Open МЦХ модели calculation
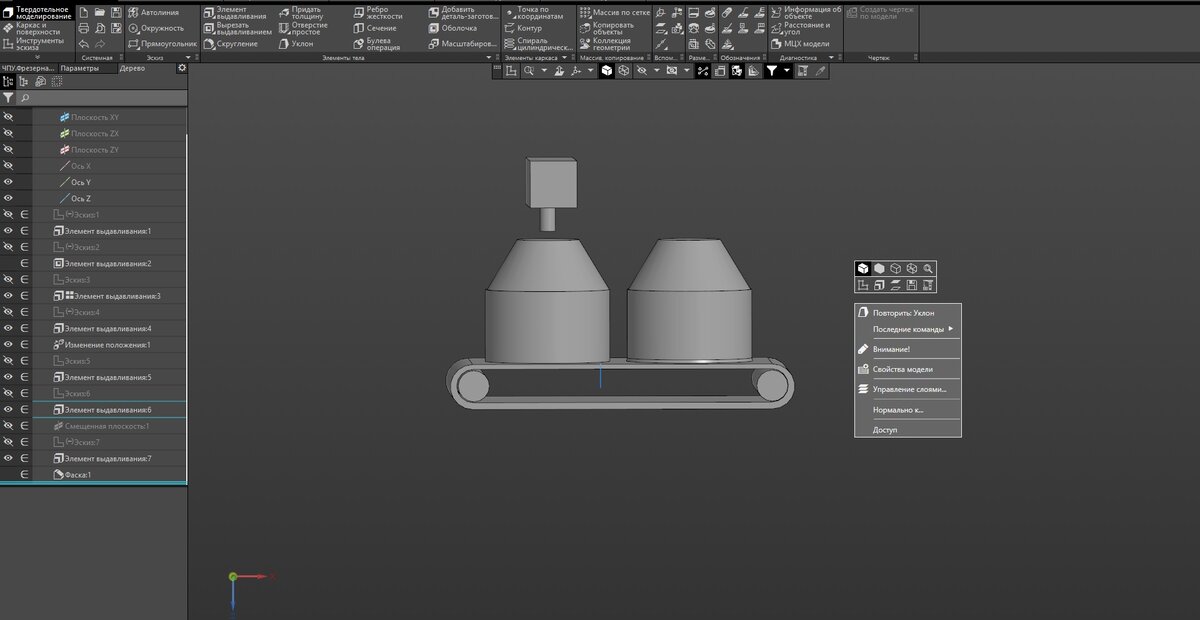1200x620 pixels. [800, 44]
